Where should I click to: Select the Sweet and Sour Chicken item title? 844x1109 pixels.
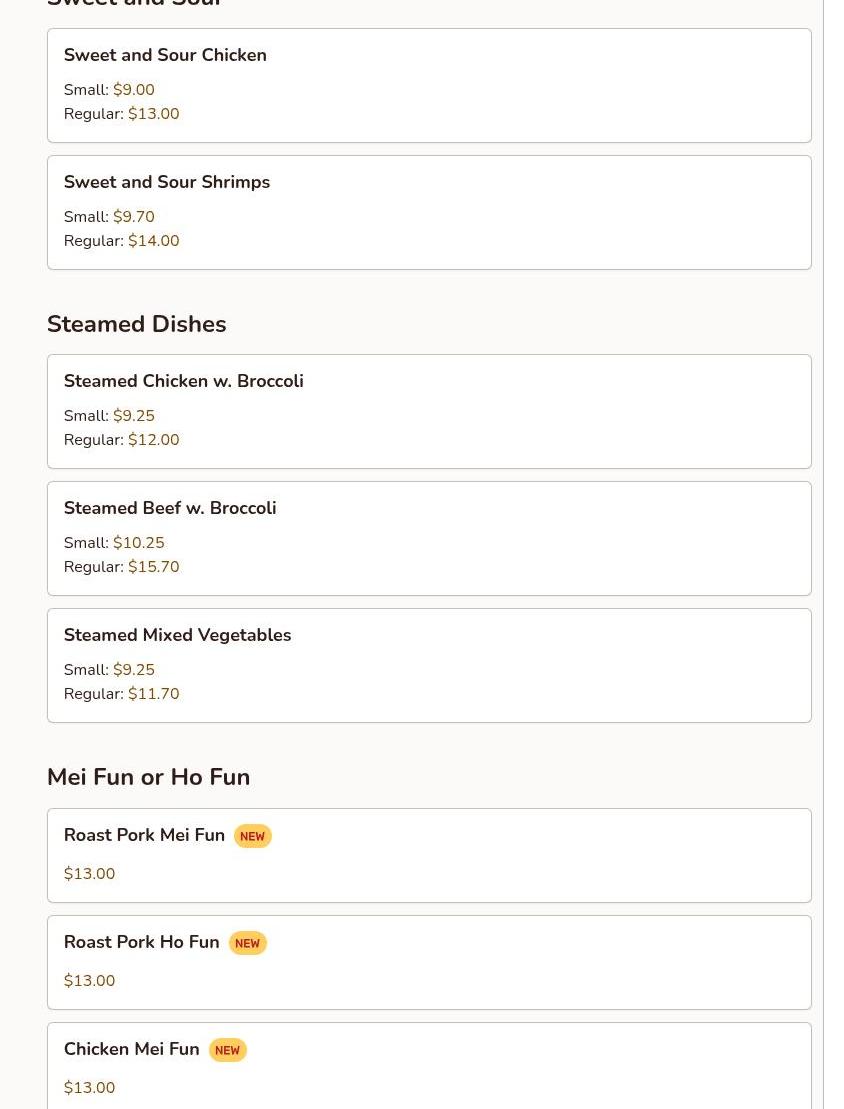click(x=165, y=55)
